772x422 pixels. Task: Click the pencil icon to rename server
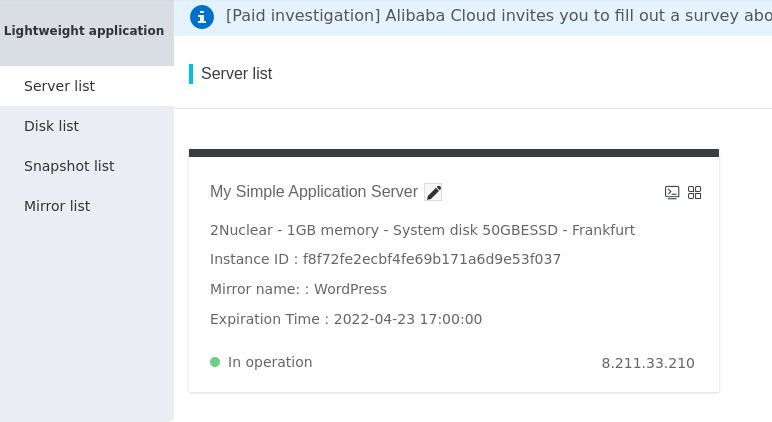(433, 192)
